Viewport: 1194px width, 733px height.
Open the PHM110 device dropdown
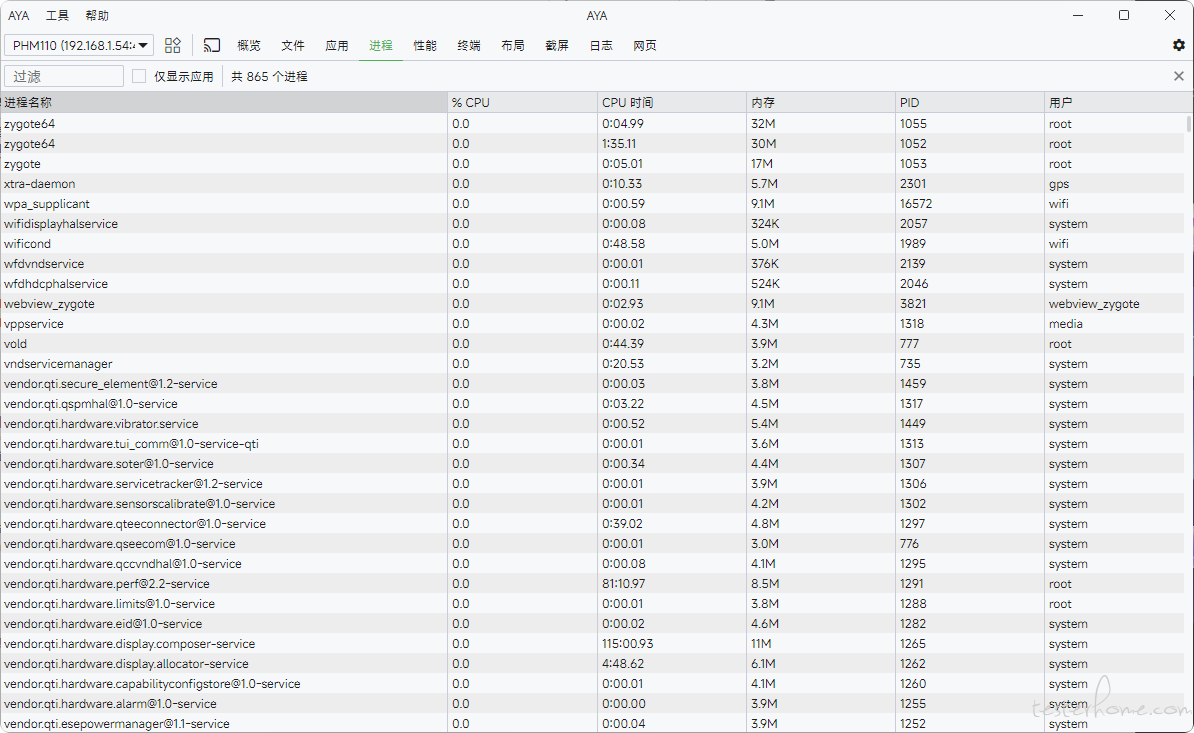(80, 45)
